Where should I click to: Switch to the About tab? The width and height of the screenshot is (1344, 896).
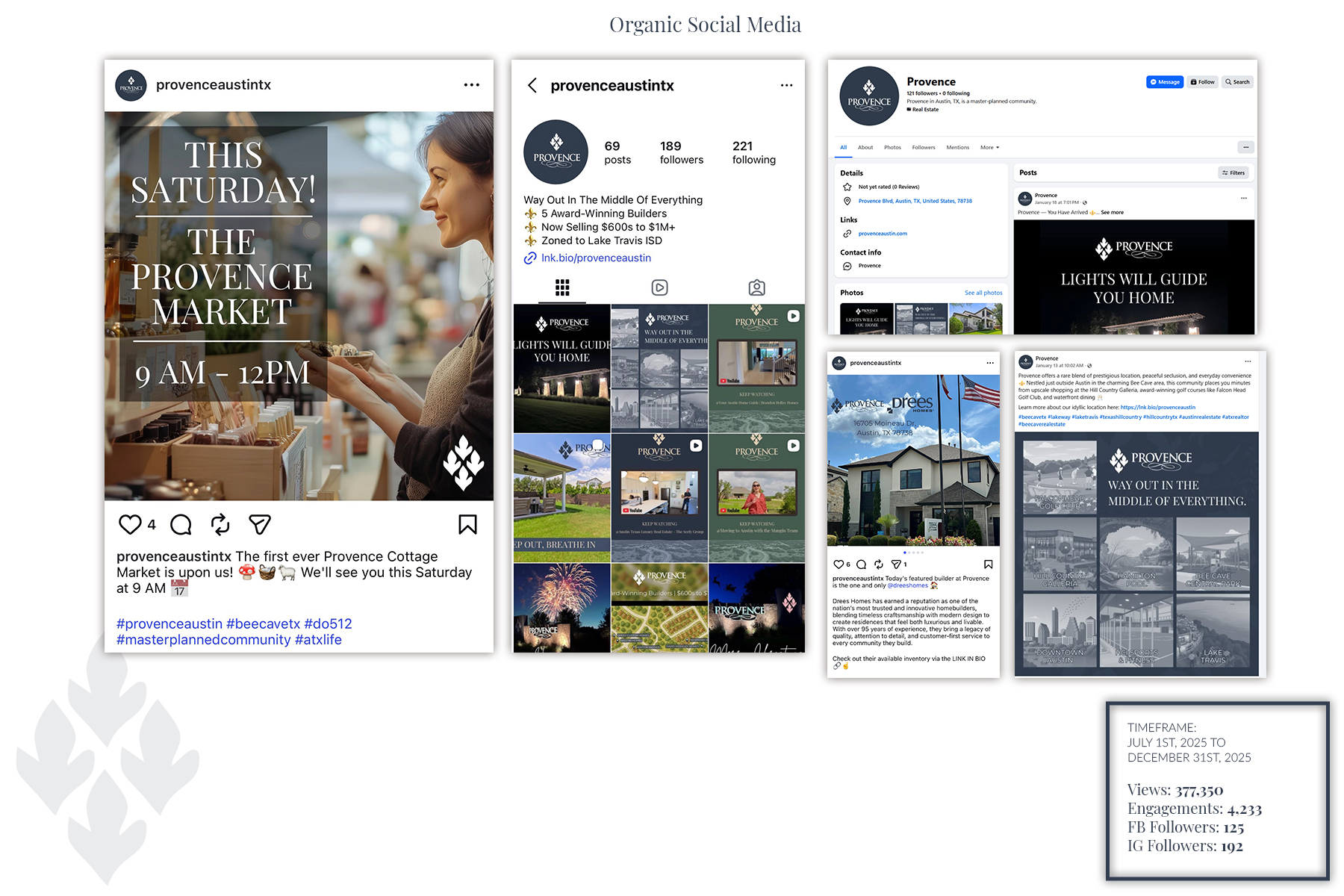coord(865,148)
